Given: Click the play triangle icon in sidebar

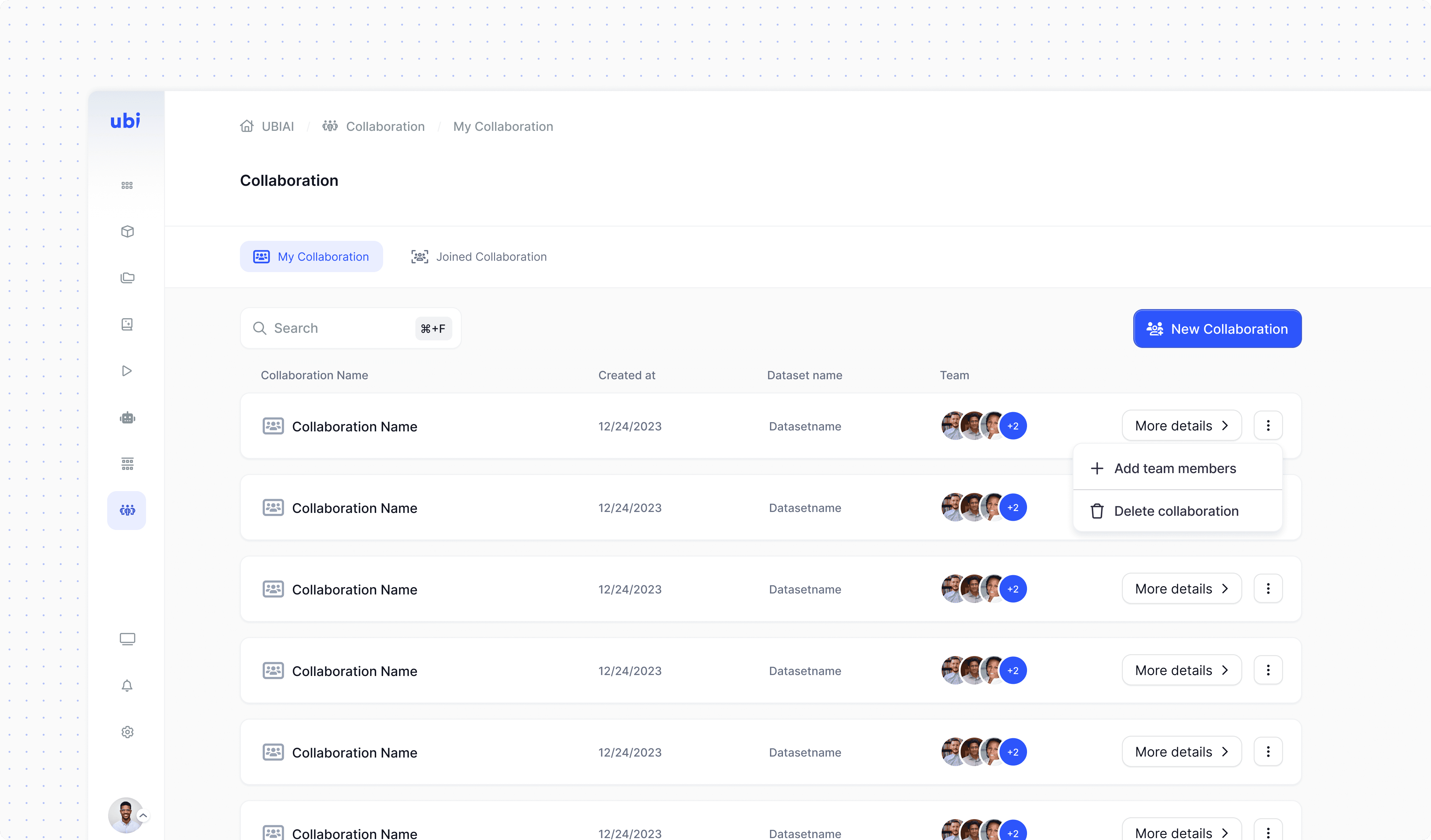Looking at the screenshot, I should [127, 371].
